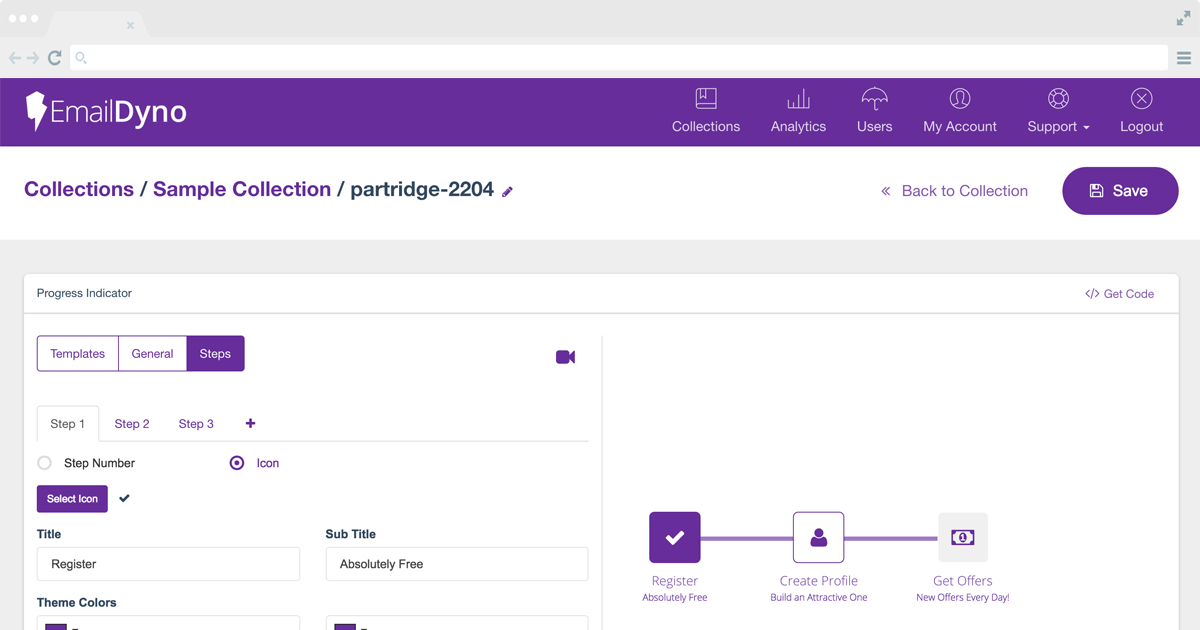Viewport: 1200px width, 630px height.
Task: Open My Account profile icon
Action: coord(959,100)
